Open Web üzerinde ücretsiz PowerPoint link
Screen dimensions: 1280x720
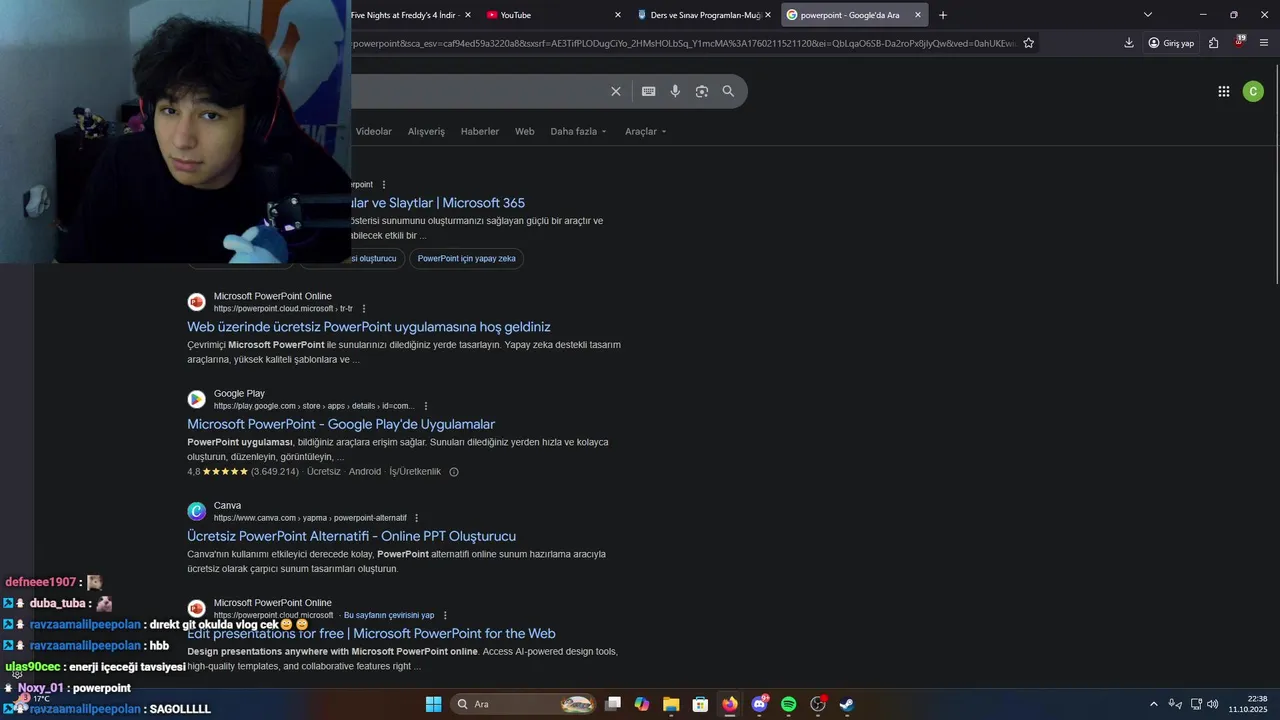(x=369, y=327)
